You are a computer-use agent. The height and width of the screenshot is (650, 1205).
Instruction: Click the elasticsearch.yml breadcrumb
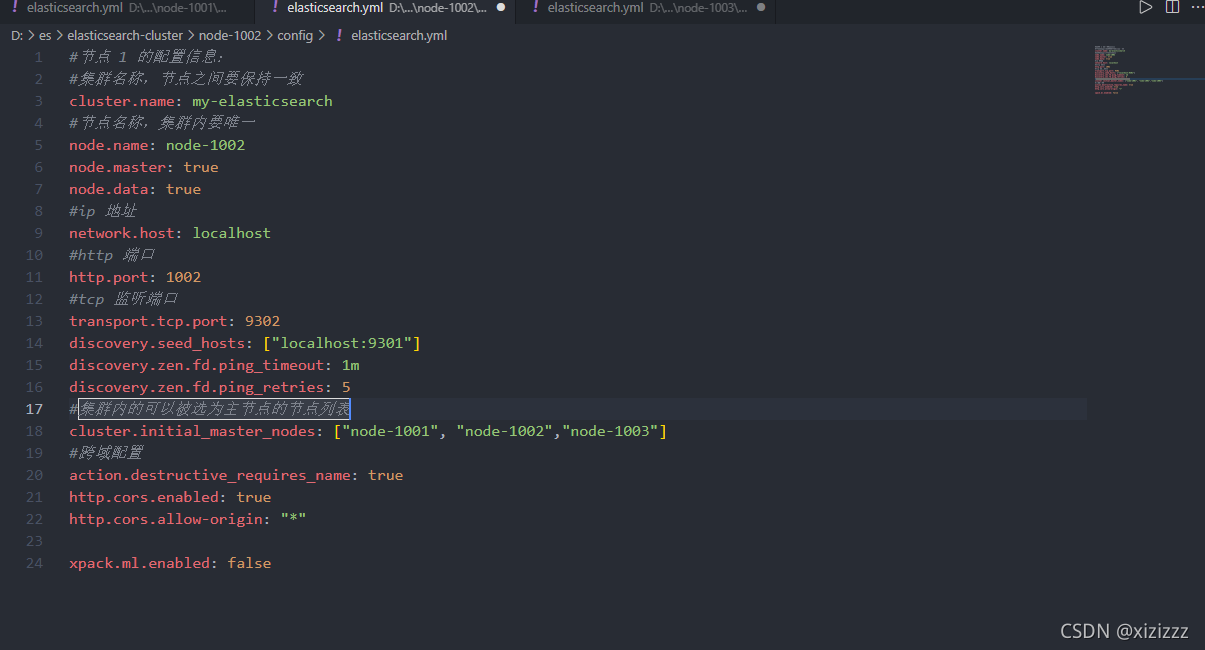[399, 35]
